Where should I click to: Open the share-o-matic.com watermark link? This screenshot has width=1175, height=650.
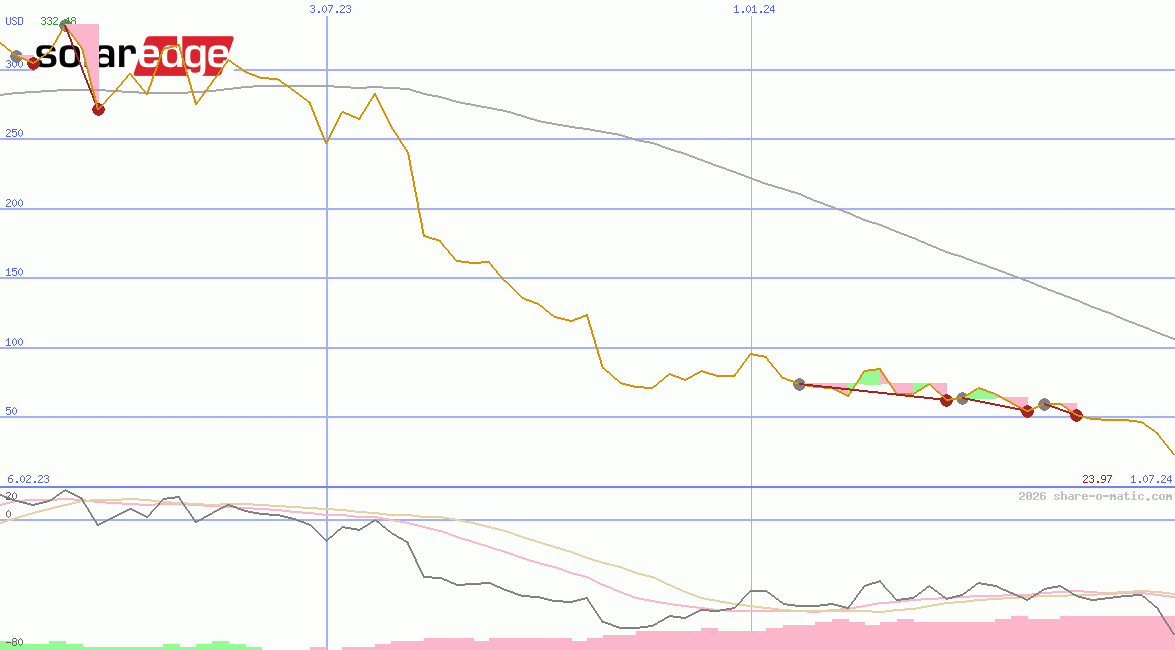point(1095,496)
